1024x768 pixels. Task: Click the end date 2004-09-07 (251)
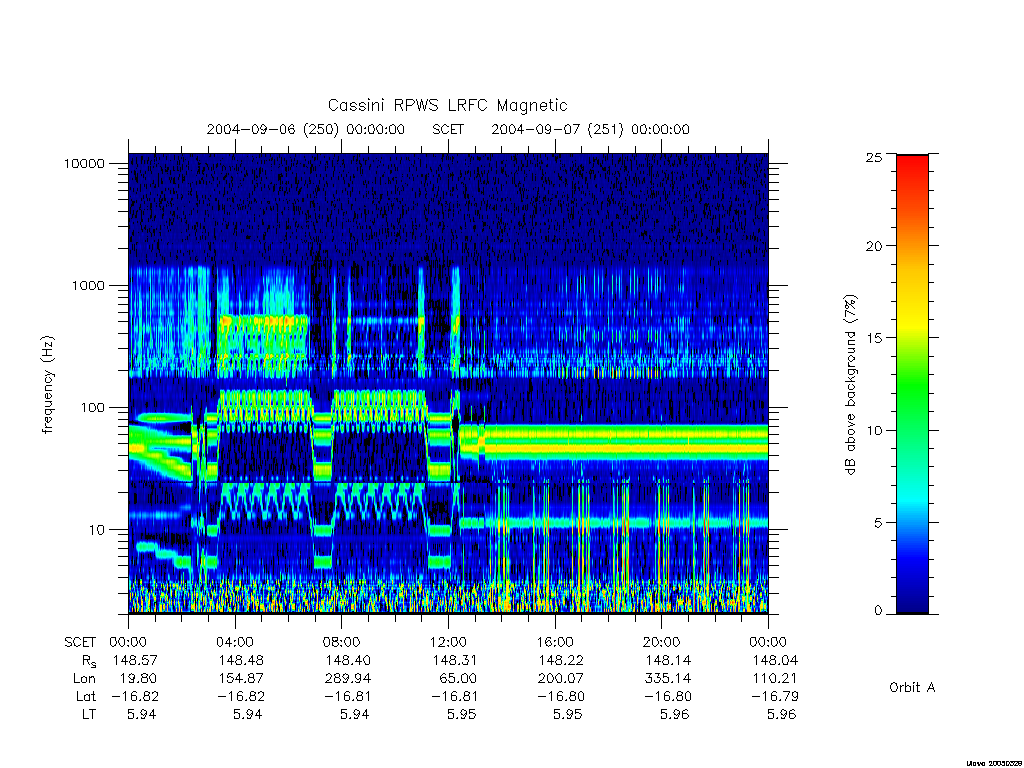click(x=557, y=129)
